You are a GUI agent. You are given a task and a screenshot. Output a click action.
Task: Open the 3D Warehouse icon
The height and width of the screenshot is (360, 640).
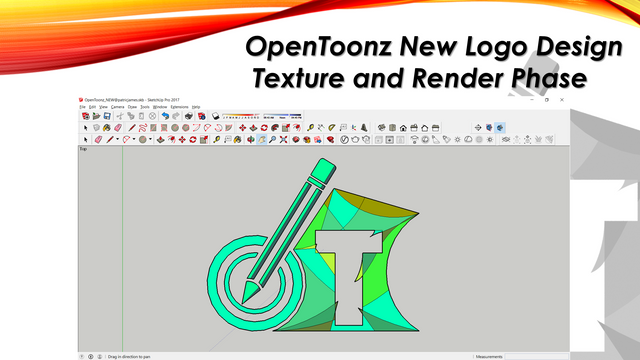296,140
